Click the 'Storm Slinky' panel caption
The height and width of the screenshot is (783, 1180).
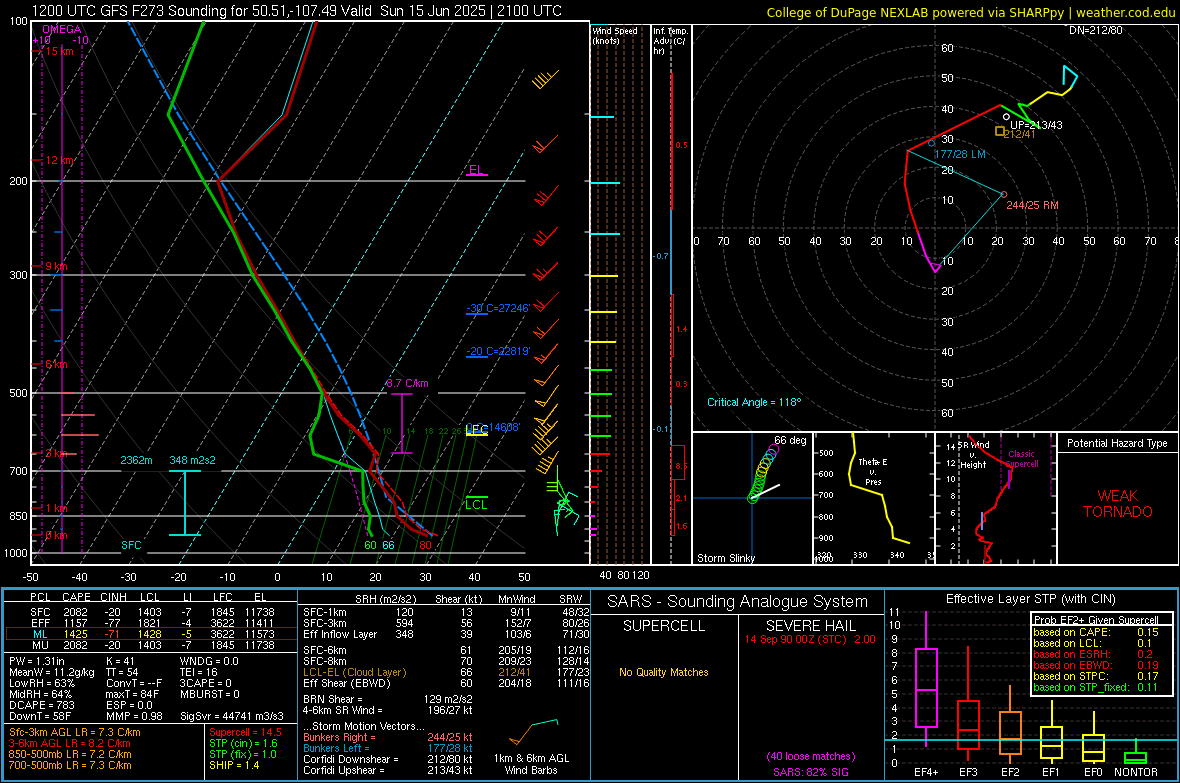click(x=725, y=558)
